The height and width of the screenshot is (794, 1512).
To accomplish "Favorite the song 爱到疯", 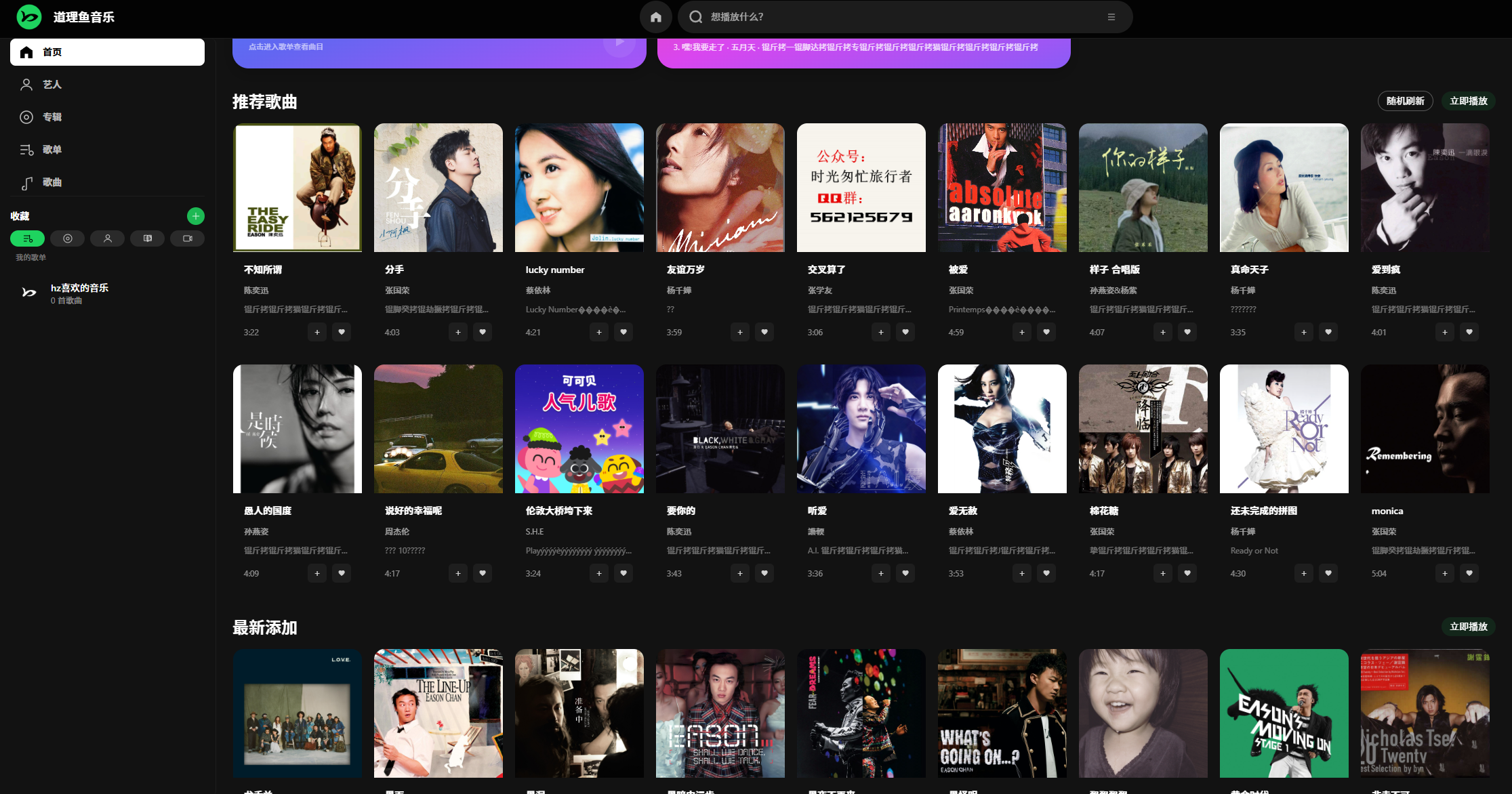I will click(1469, 332).
